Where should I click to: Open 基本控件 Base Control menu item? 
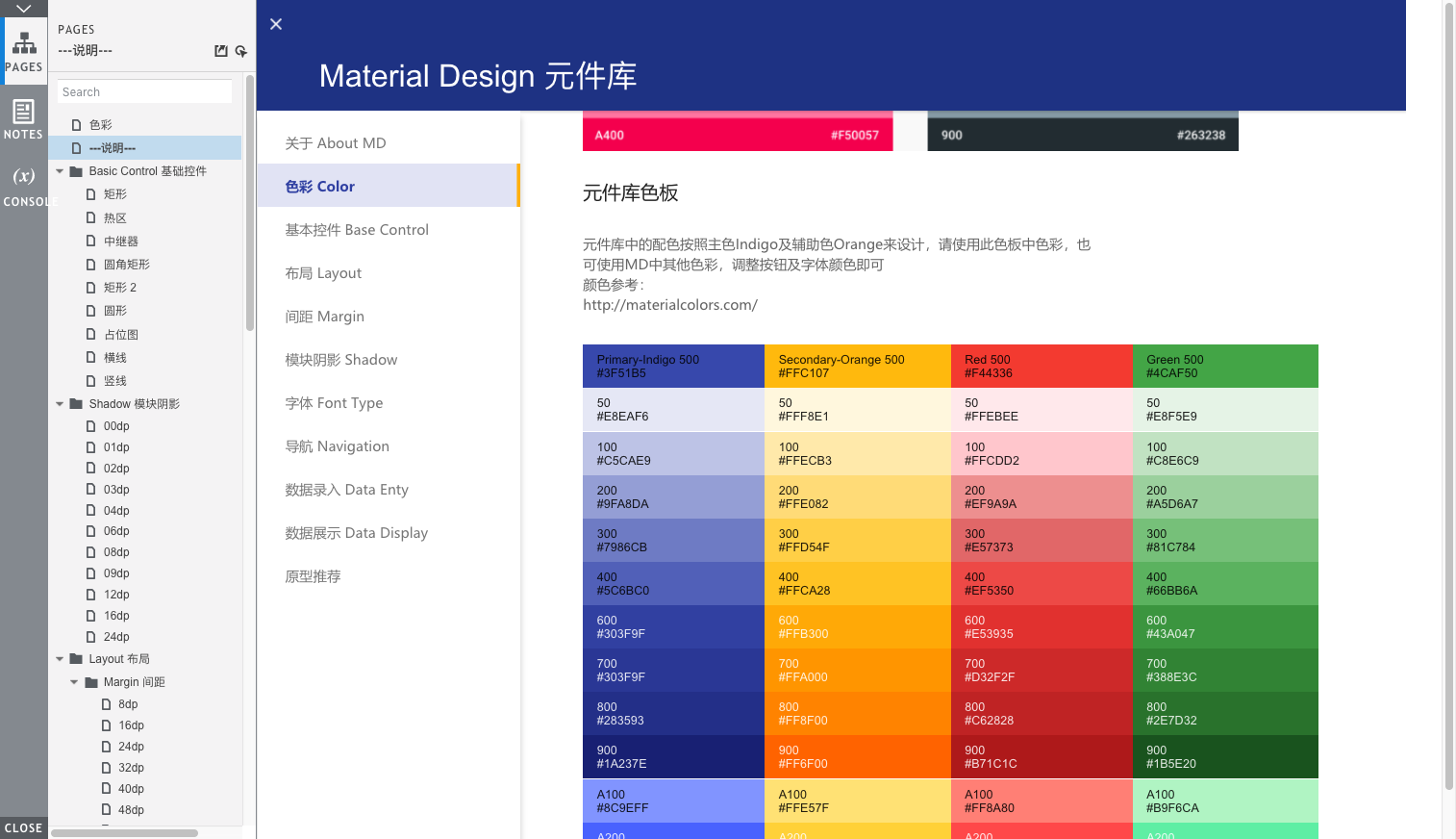coord(389,230)
